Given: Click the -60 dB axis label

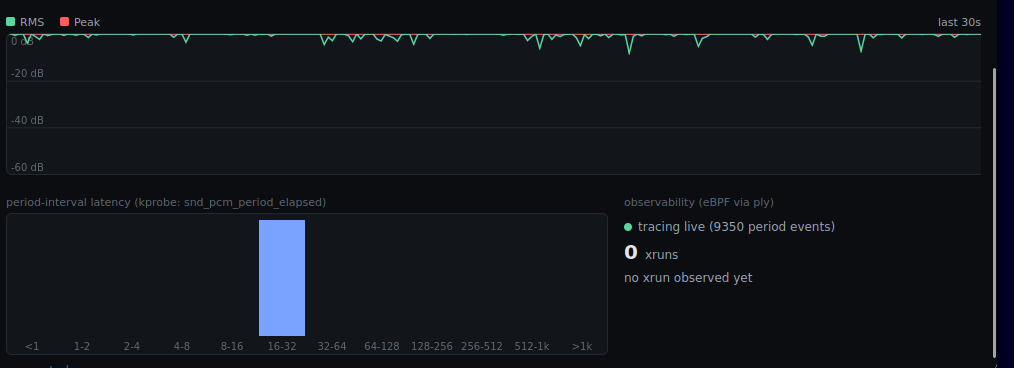Looking at the screenshot, I should coord(27,168).
